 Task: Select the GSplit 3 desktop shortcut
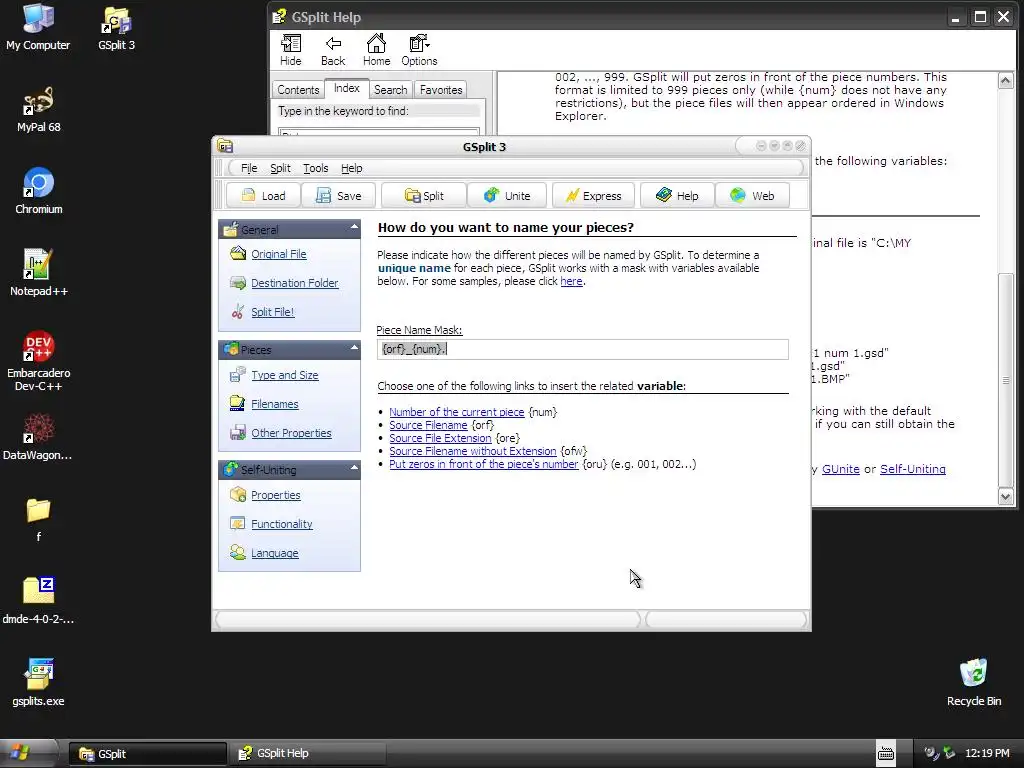pos(116,27)
